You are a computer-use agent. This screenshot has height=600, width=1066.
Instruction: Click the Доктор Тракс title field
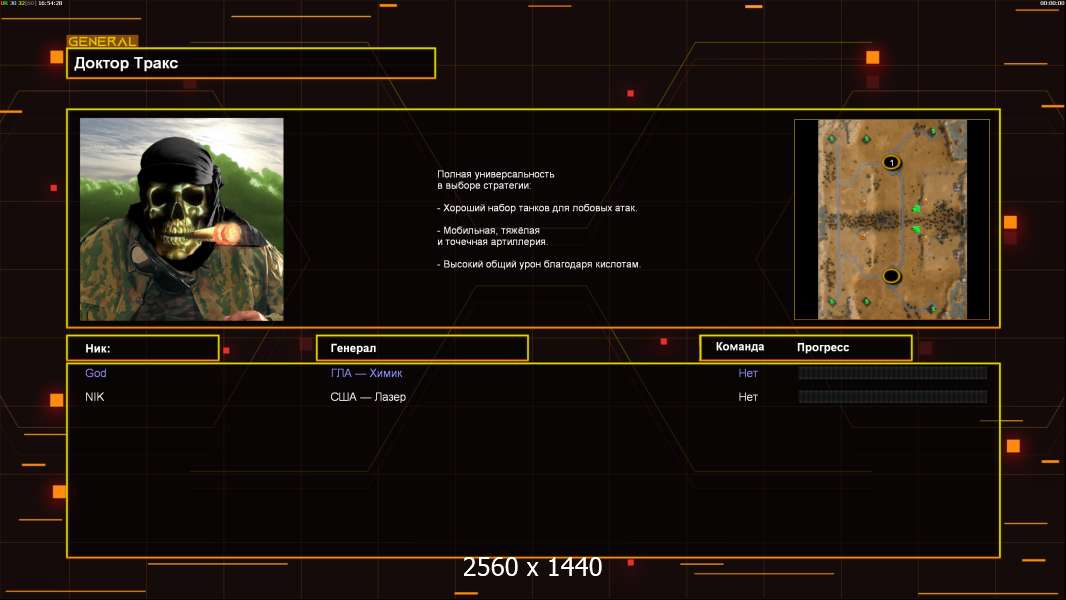click(251, 63)
